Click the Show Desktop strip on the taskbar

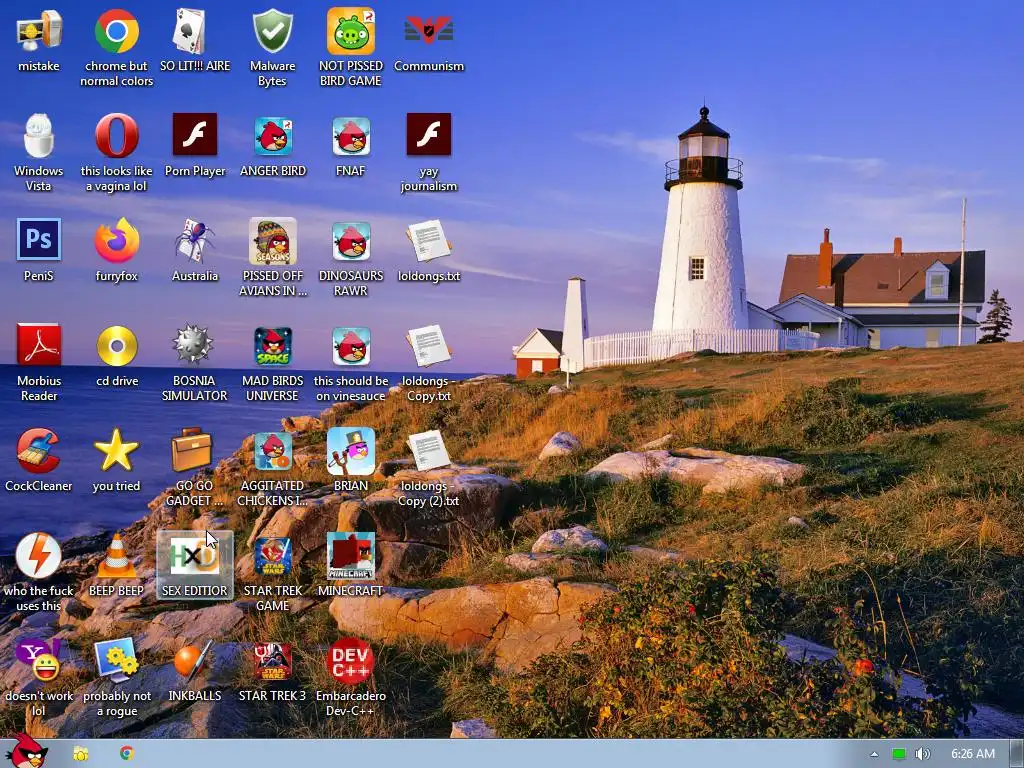[1016, 754]
